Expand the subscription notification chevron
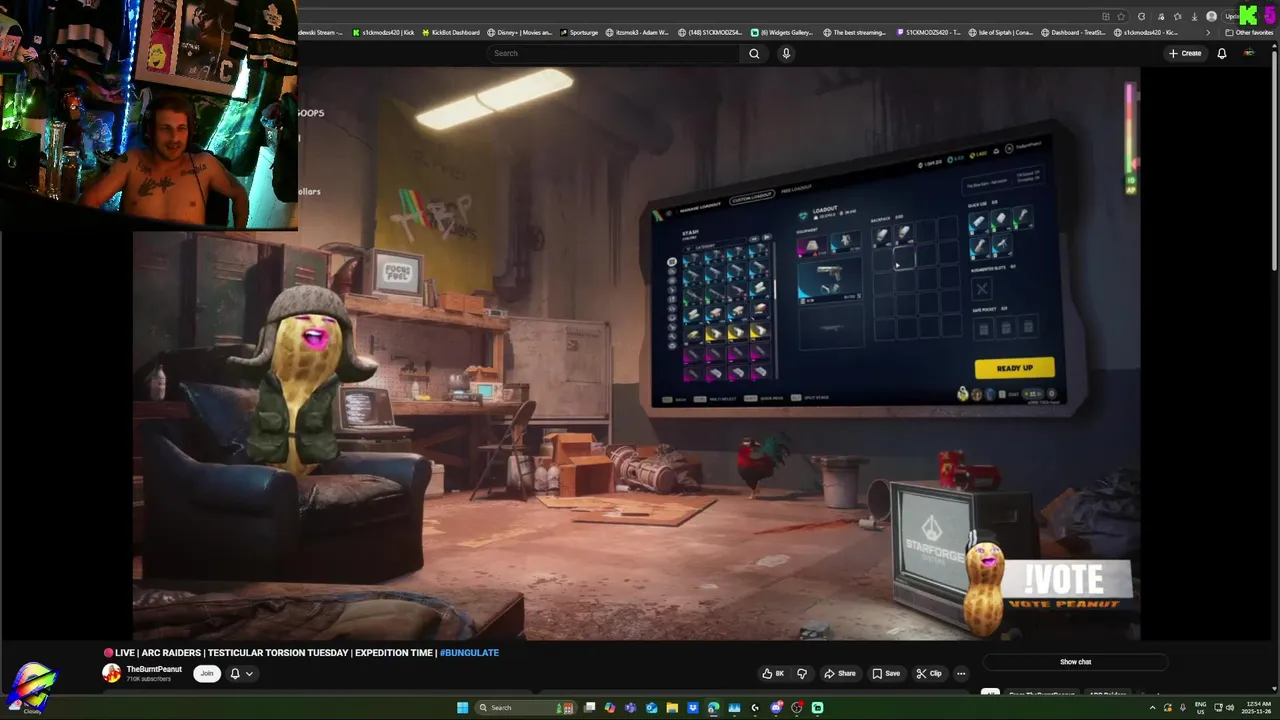The height and width of the screenshot is (720, 1280). [x=249, y=674]
